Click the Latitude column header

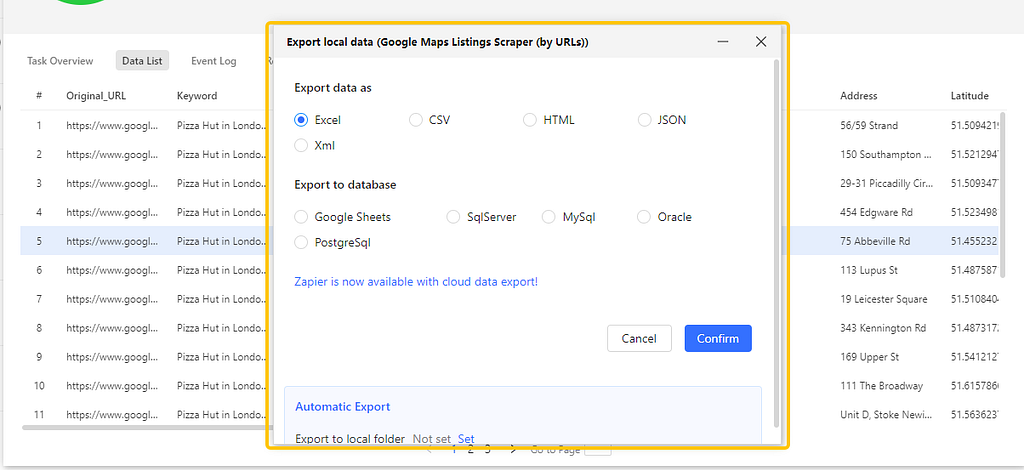(969, 95)
